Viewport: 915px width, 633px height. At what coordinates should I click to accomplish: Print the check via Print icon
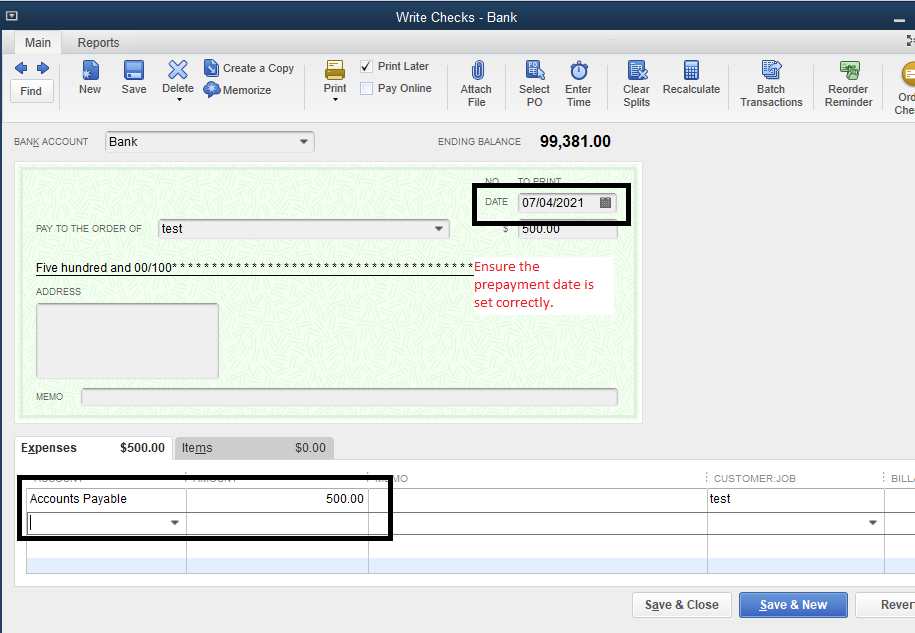335,71
